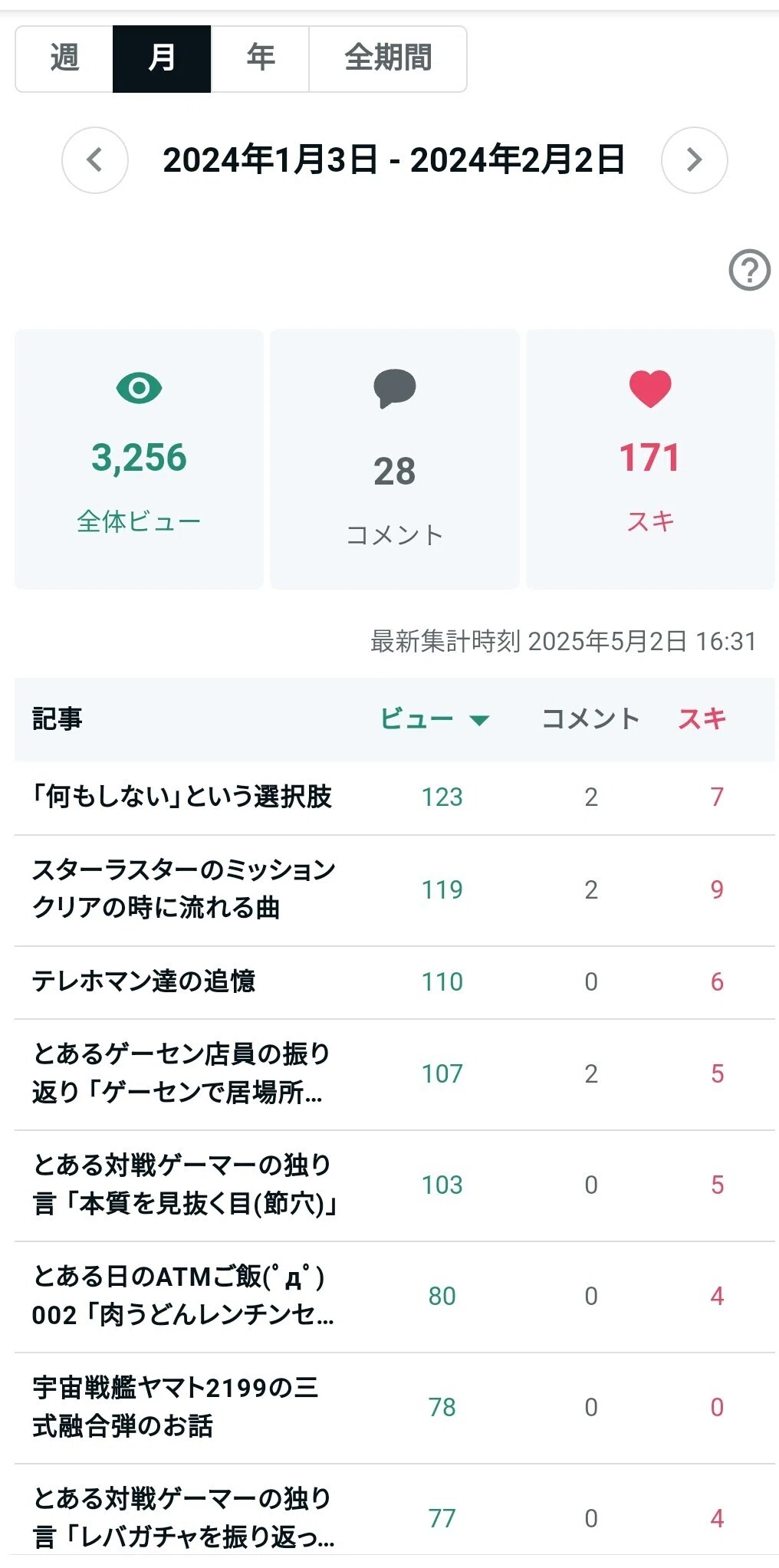Toggle sort arrow next to ビュー
This screenshot has width=779, height=1568.
(479, 720)
